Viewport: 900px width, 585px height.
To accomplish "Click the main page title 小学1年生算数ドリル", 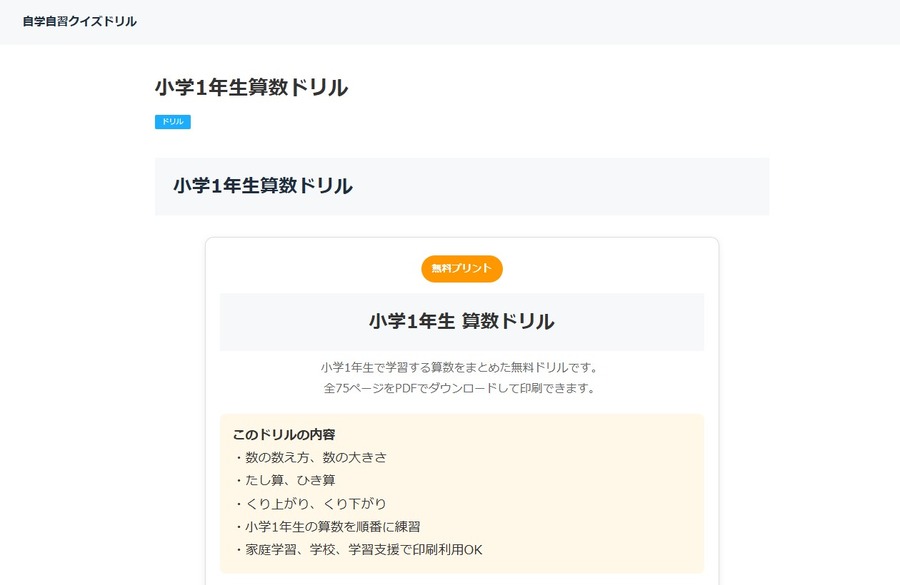I will [251, 87].
